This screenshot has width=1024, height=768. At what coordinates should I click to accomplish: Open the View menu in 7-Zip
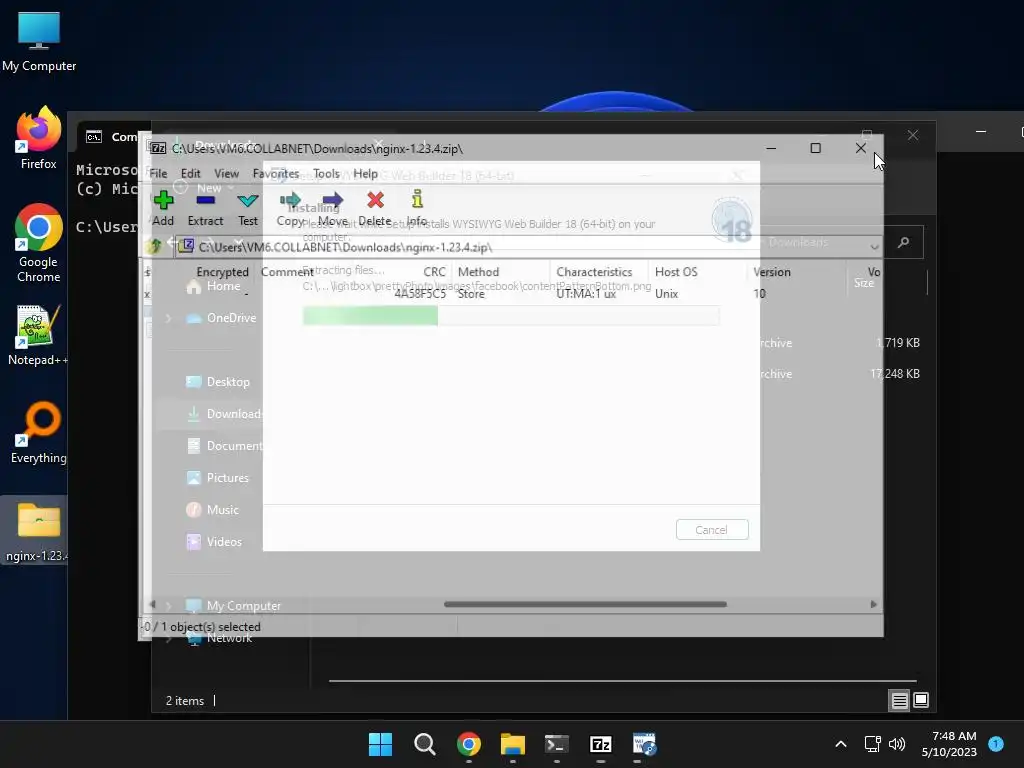(x=226, y=173)
